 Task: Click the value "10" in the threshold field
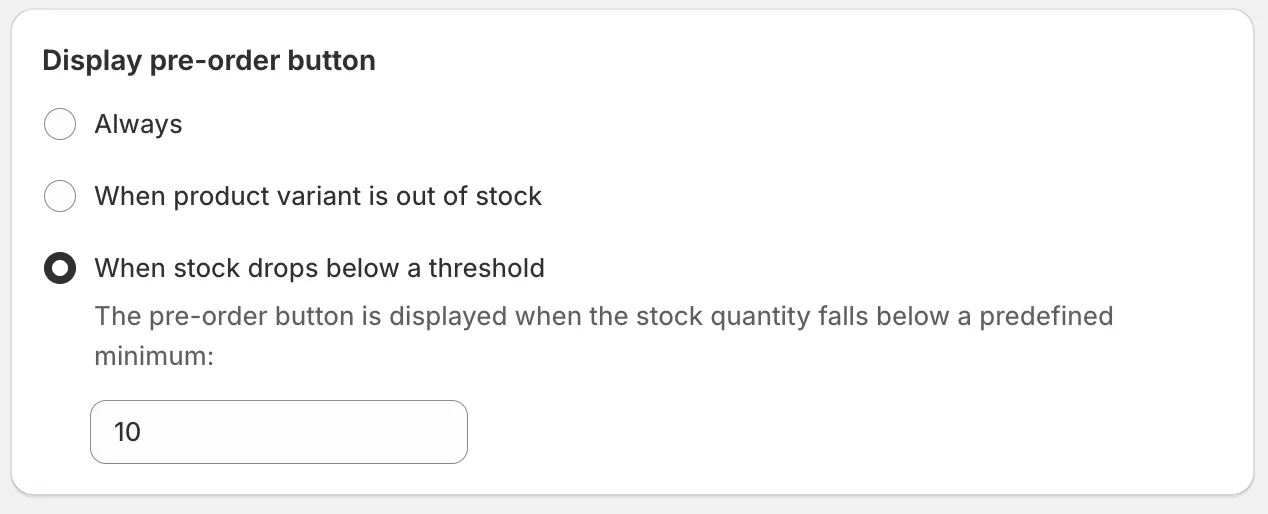[128, 432]
